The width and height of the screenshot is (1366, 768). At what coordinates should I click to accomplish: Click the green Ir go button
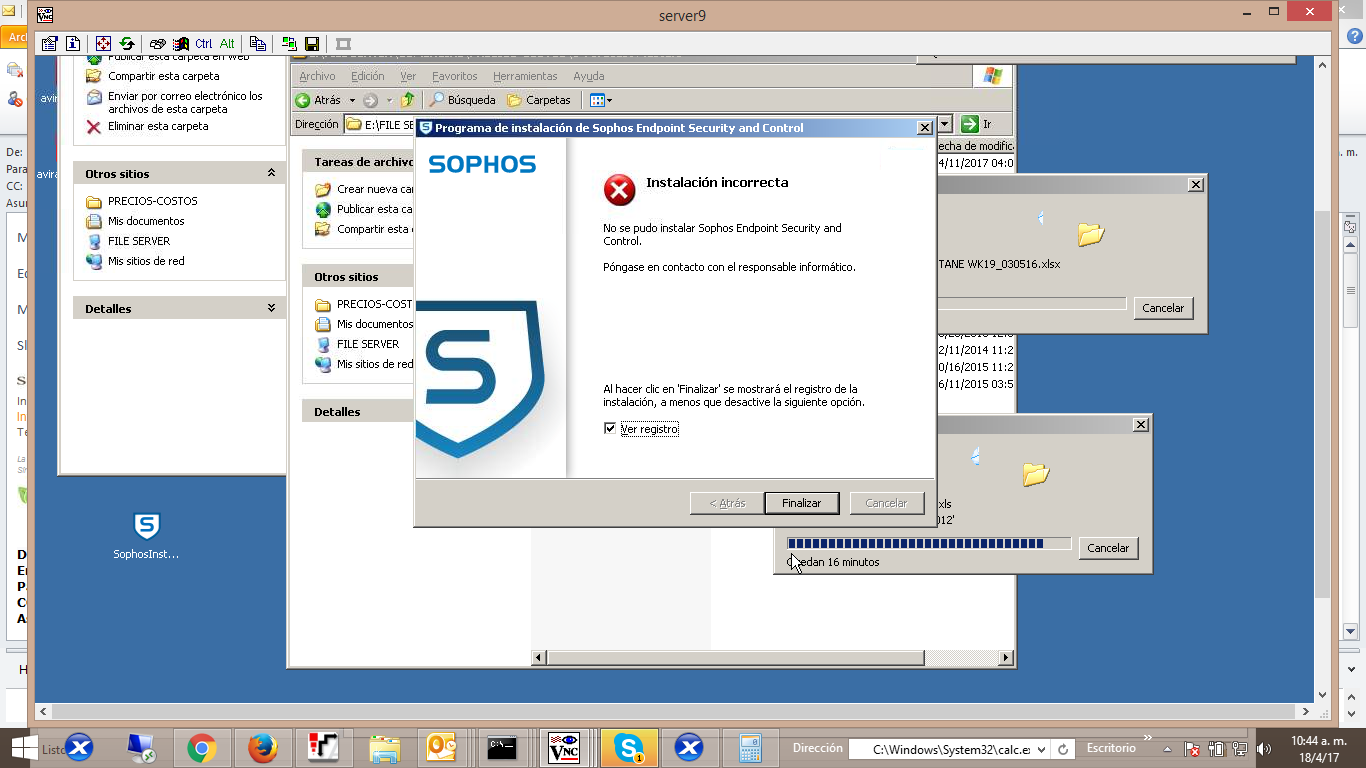pyautogui.click(x=977, y=124)
